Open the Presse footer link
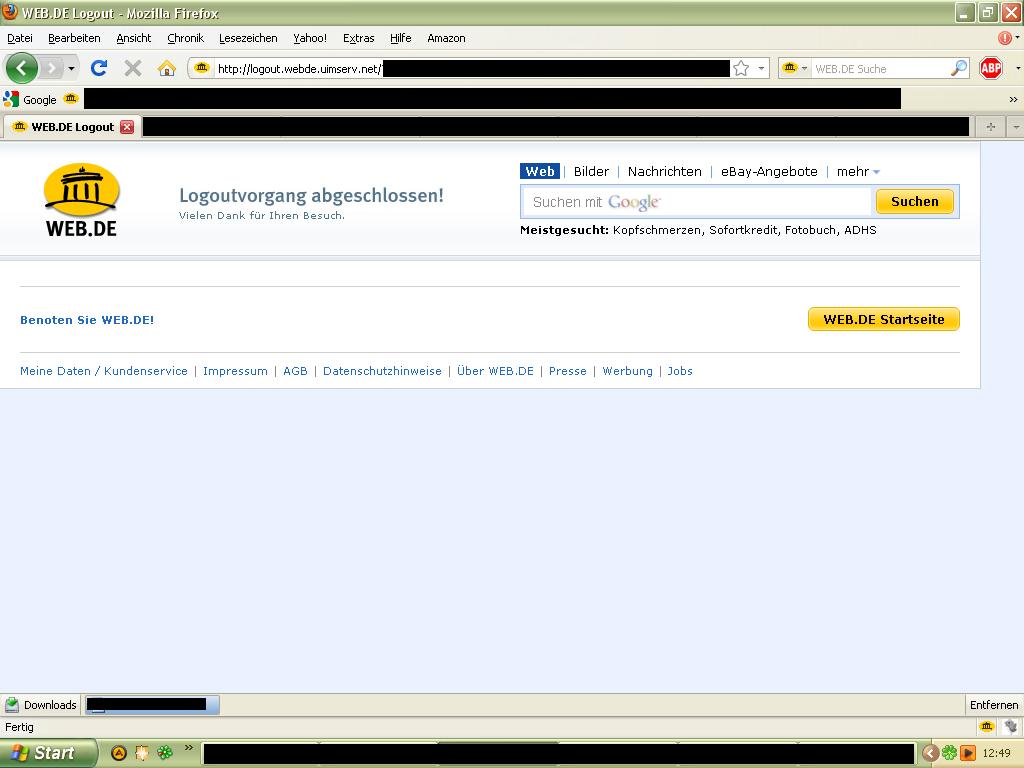 pyautogui.click(x=568, y=371)
